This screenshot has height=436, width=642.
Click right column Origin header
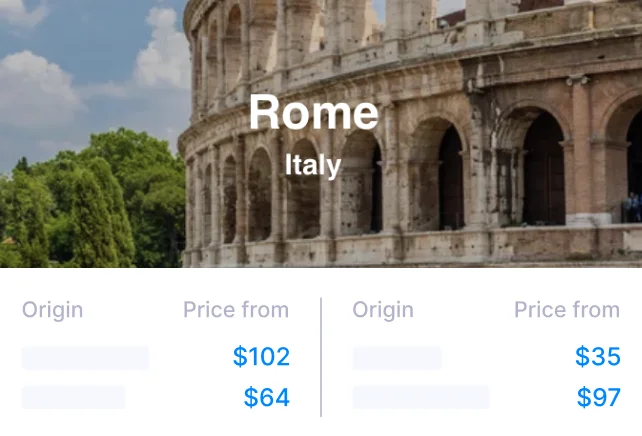(382, 310)
